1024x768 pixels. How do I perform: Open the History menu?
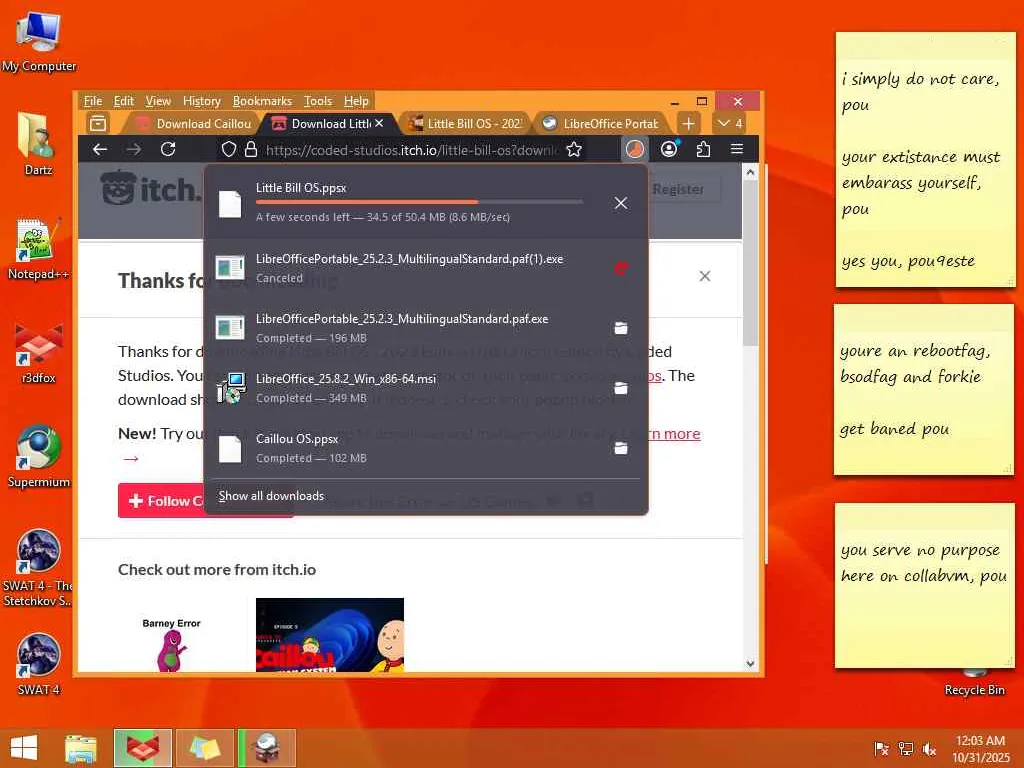click(x=202, y=101)
